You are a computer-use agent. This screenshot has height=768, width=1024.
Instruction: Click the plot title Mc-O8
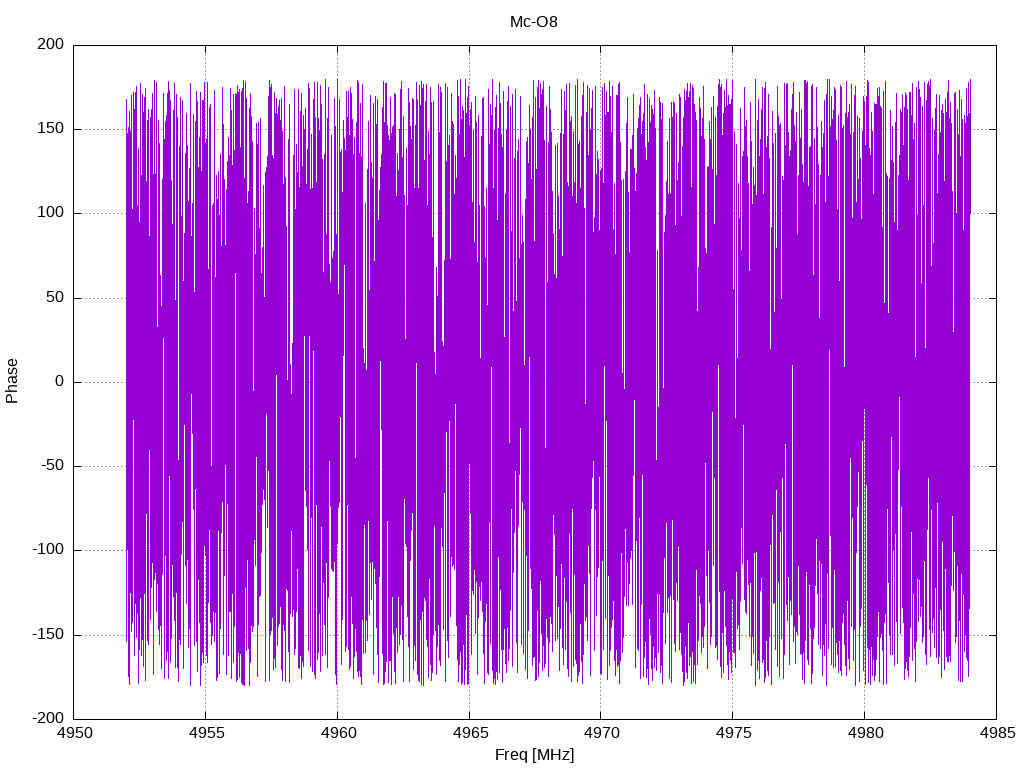point(534,22)
